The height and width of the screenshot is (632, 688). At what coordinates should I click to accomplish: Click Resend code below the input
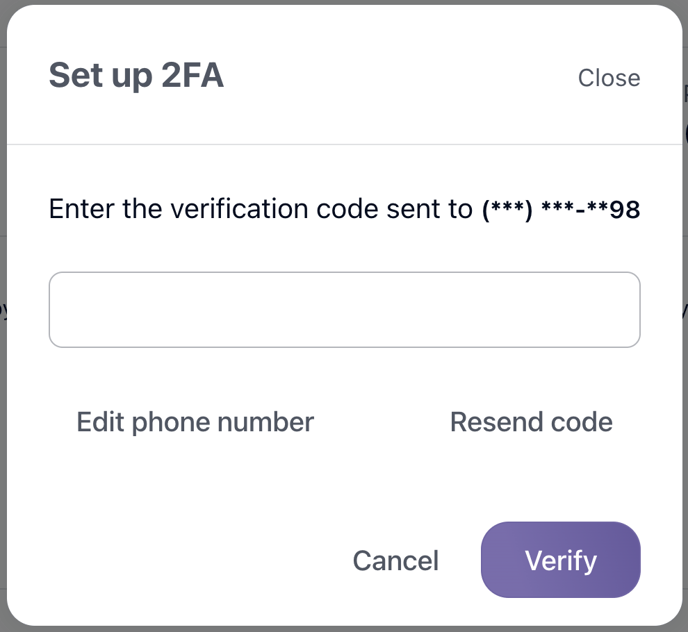(x=531, y=422)
